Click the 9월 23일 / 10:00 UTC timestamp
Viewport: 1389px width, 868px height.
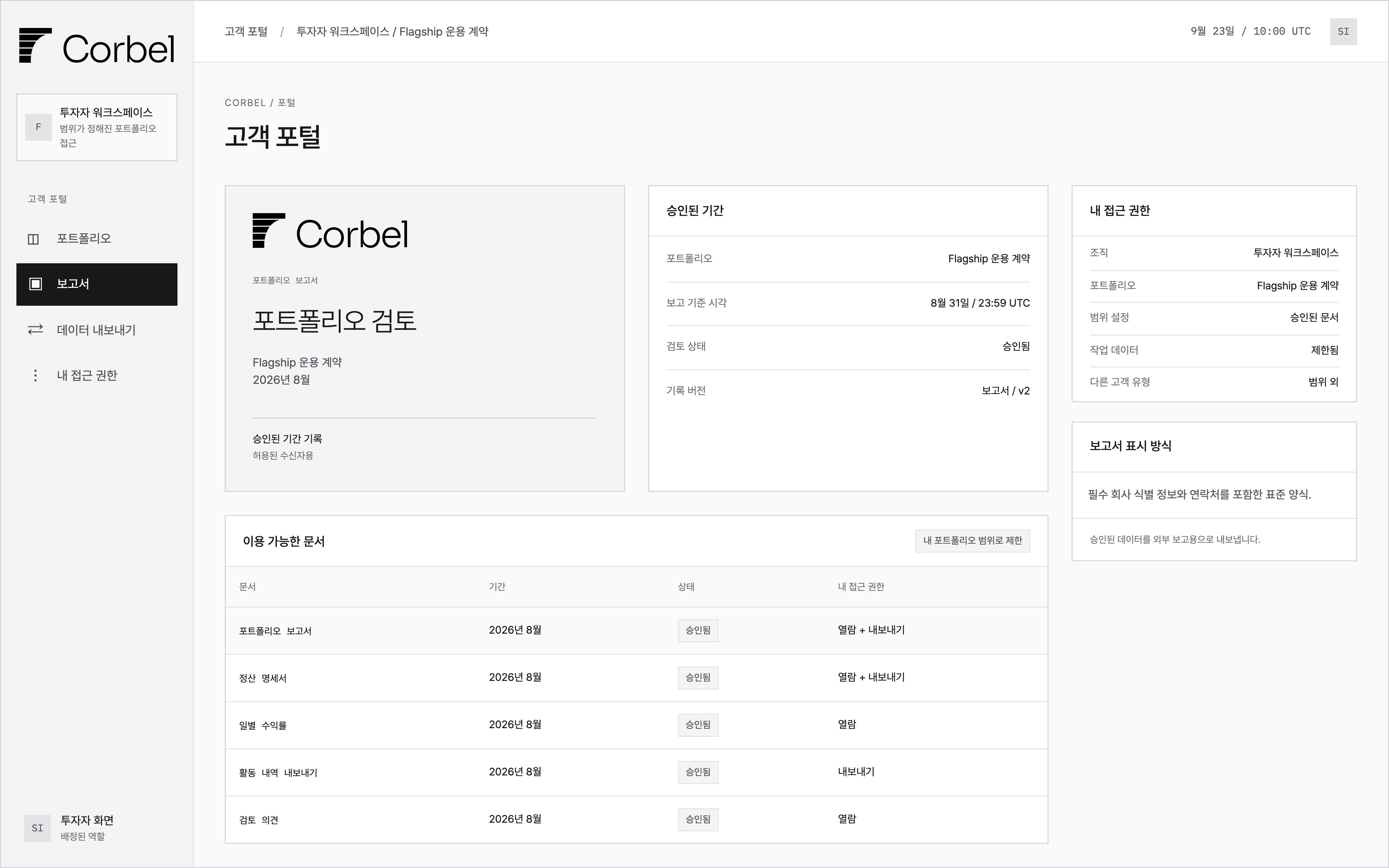pos(1250,32)
